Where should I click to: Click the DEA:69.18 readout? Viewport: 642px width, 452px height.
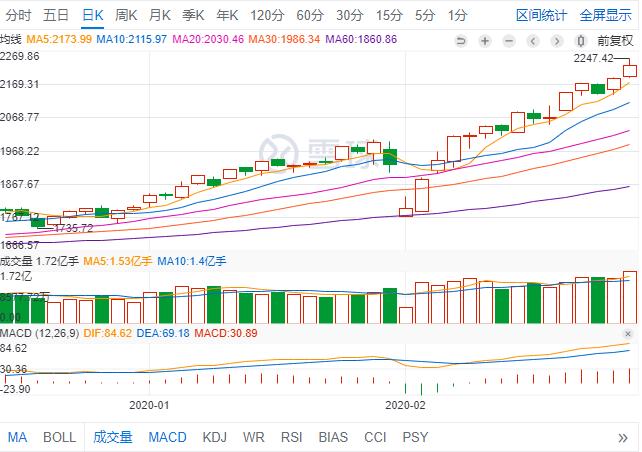click(163, 333)
